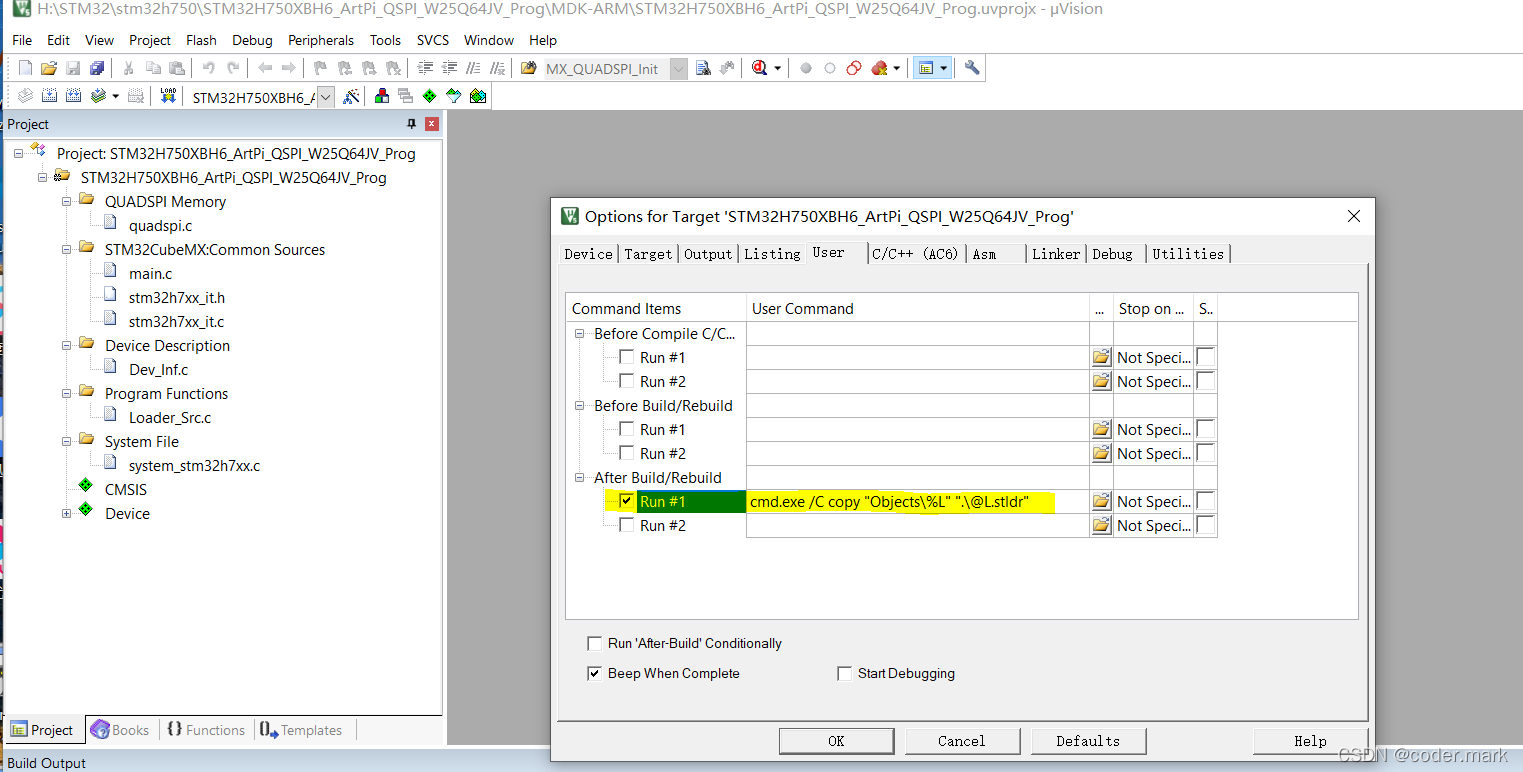Click the Insert Breakpoint circle icon
The image size is (1523, 772).
[806, 68]
